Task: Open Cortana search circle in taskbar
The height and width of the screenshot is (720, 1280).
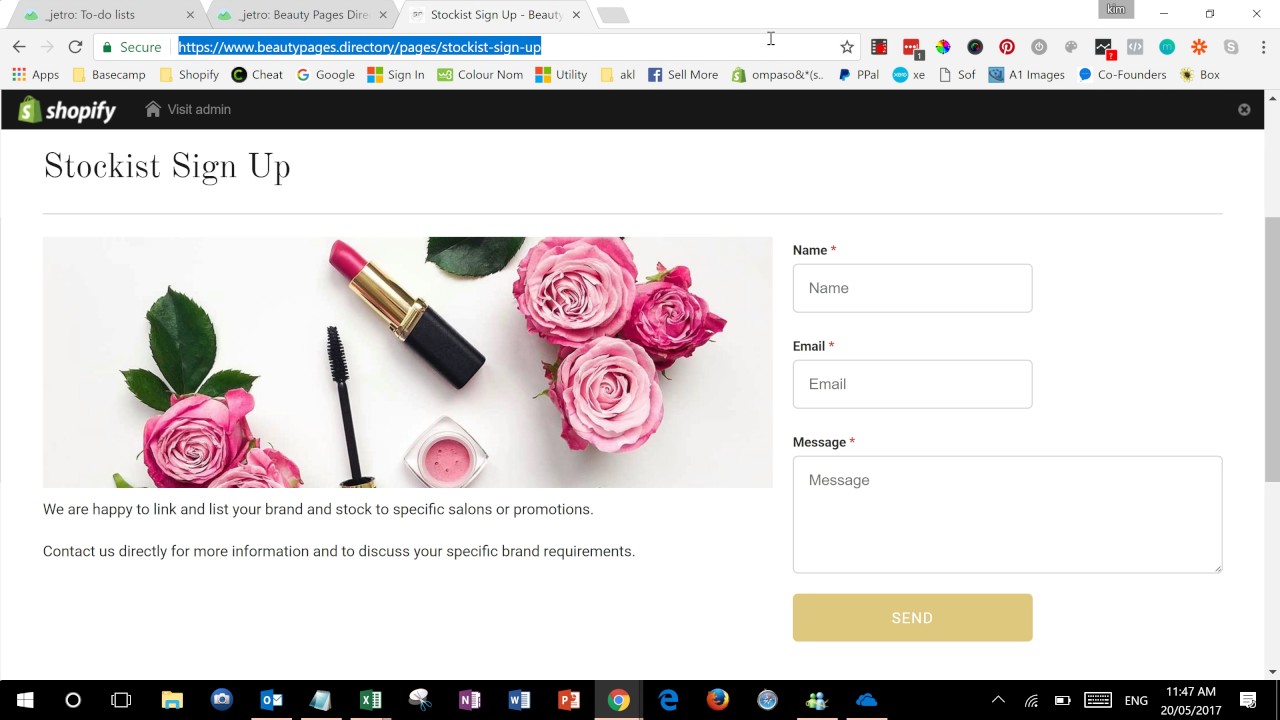Action: (73, 700)
